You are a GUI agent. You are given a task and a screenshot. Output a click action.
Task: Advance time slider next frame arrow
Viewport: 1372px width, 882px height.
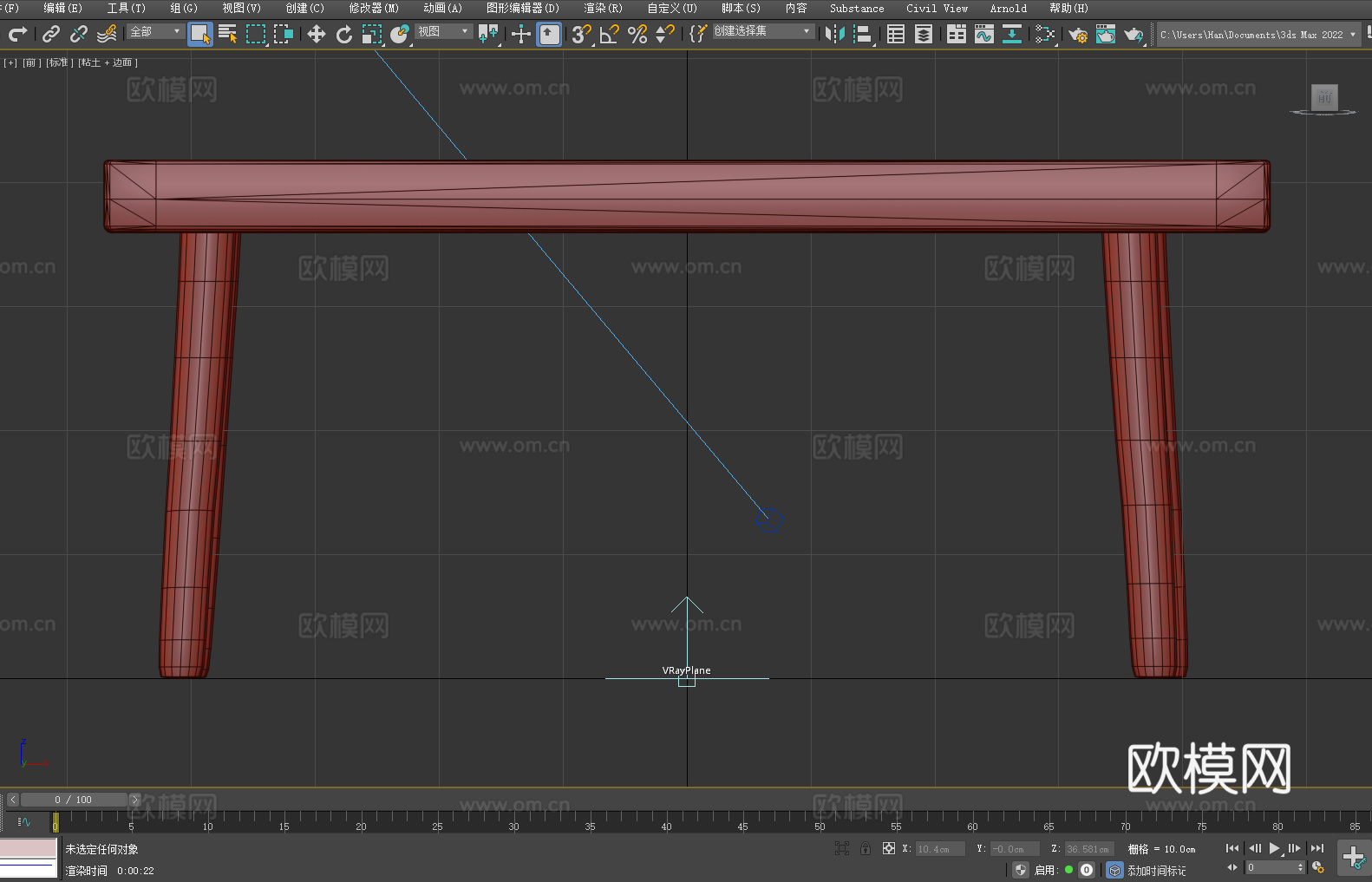(x=134, y=800)
